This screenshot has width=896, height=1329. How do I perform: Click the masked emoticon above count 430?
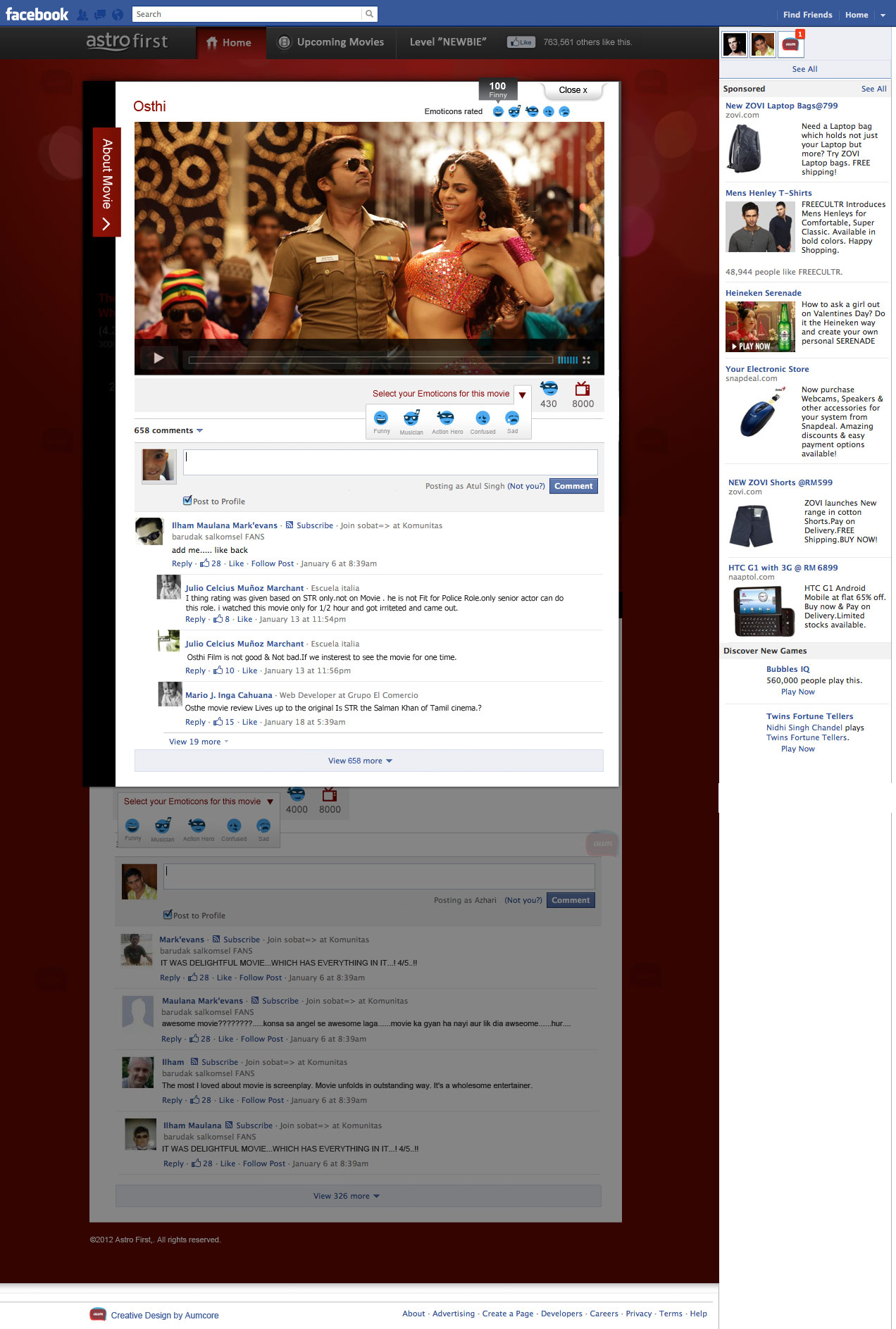549,388
